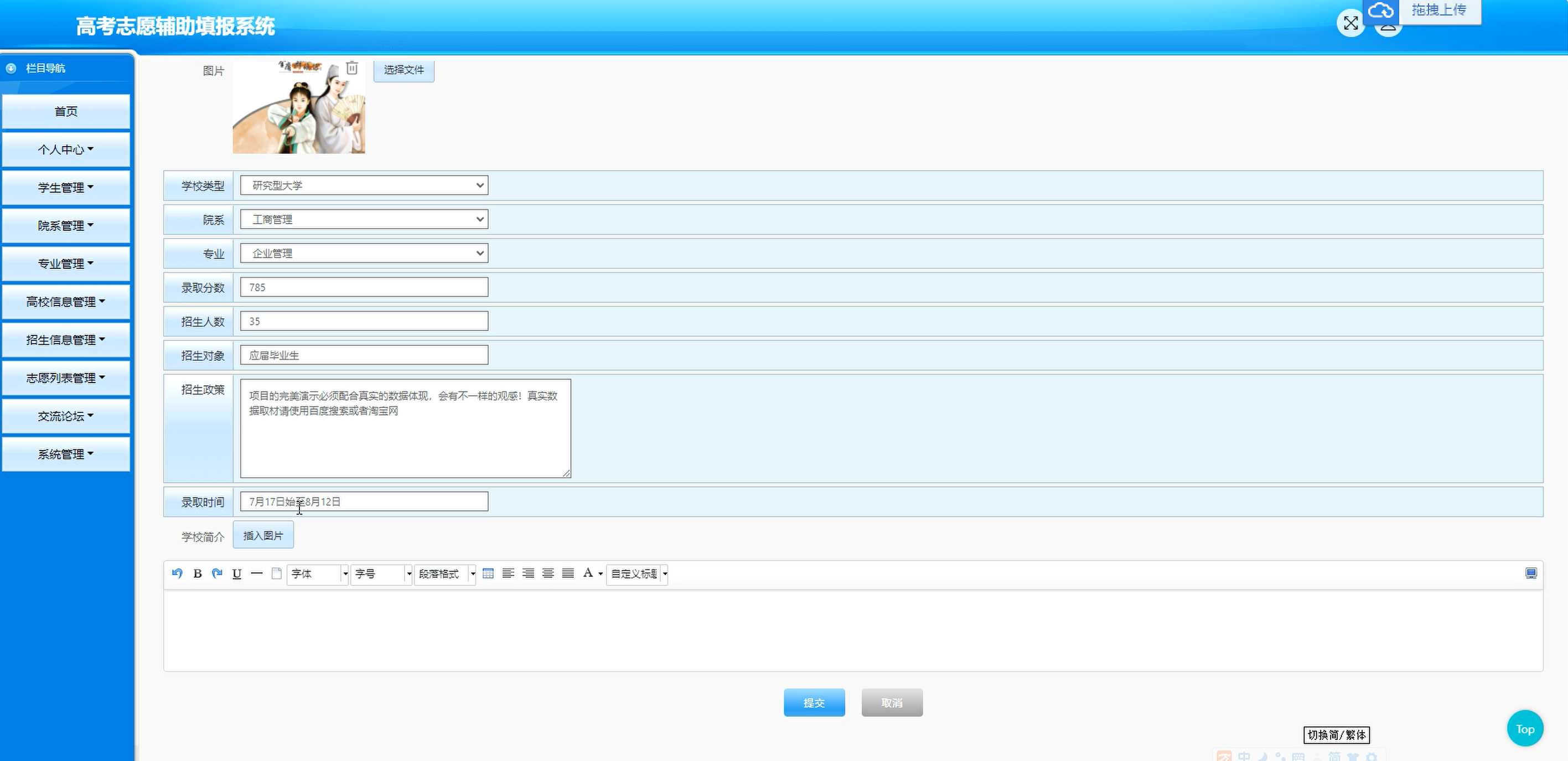Justify text in editor

tap(568, 573)
